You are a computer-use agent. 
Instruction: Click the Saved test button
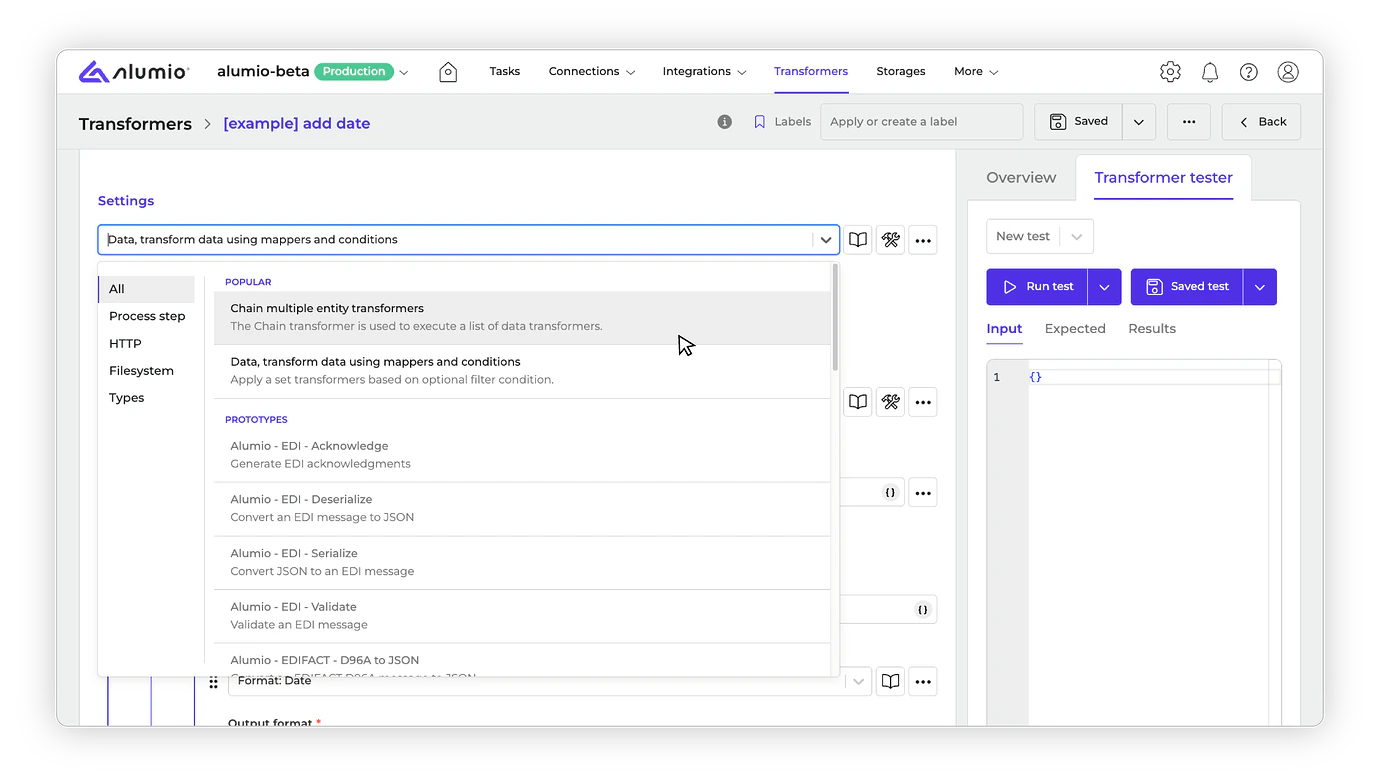point(1187,287)
